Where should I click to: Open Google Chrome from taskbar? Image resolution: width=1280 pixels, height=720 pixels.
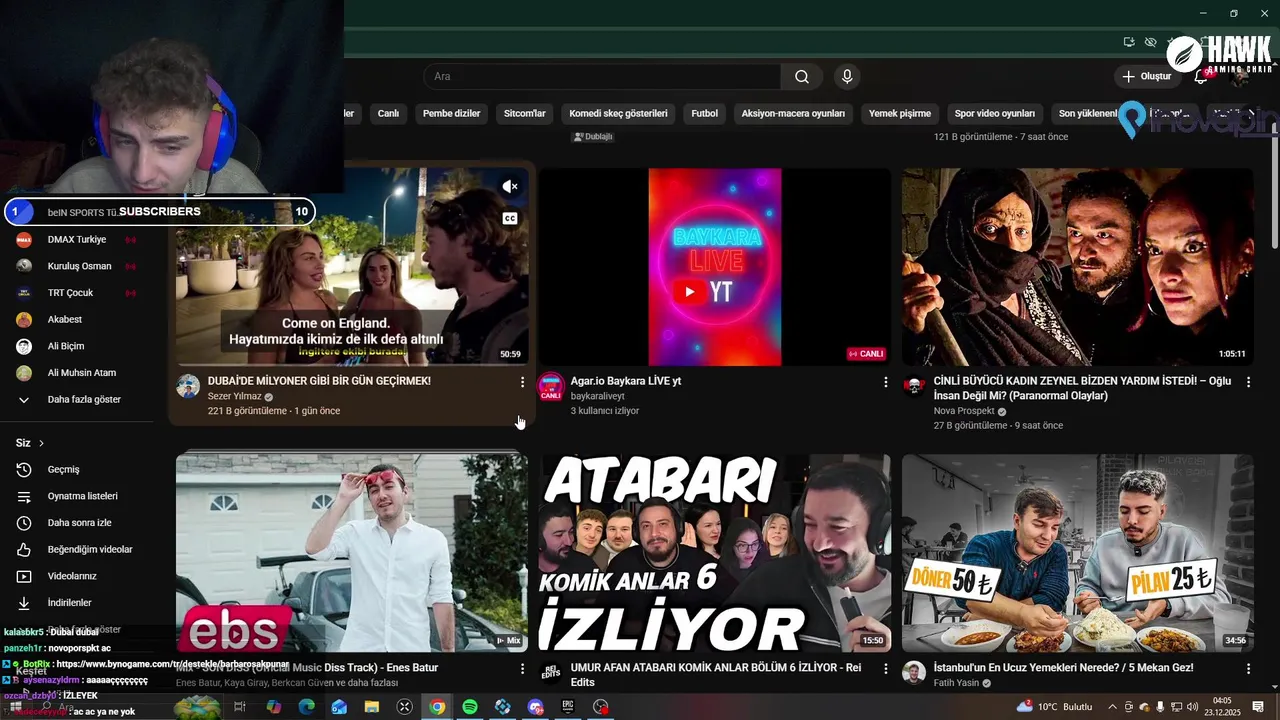pos(437,707)
